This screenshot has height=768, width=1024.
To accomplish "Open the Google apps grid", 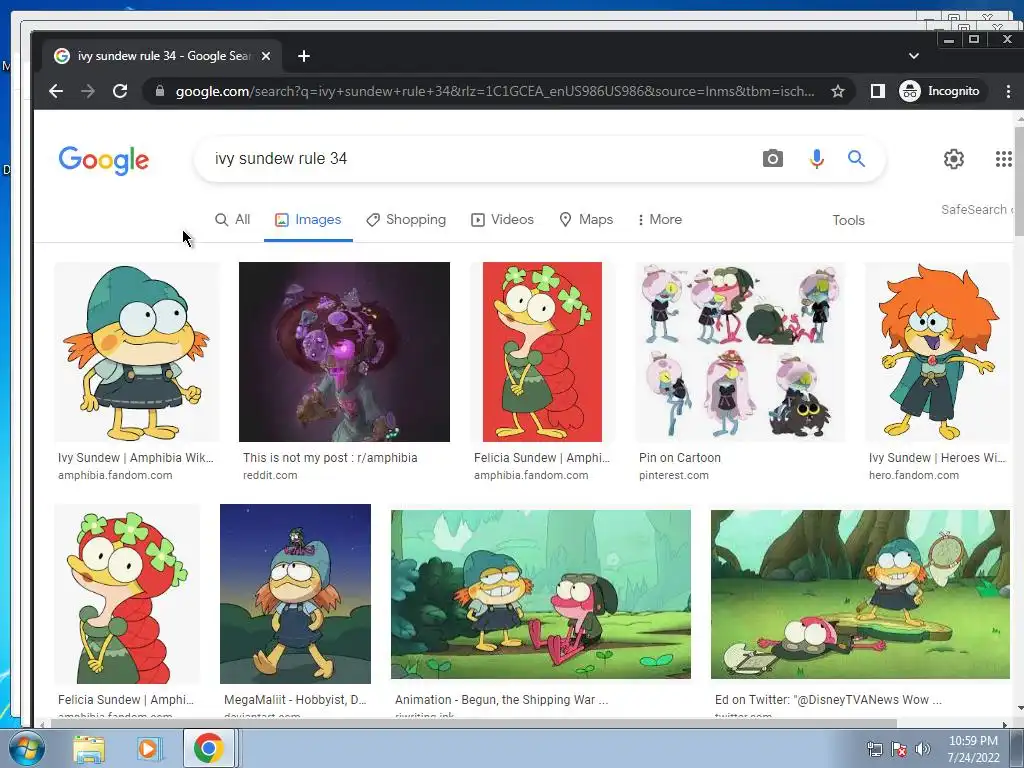I will pos(1003,159).
